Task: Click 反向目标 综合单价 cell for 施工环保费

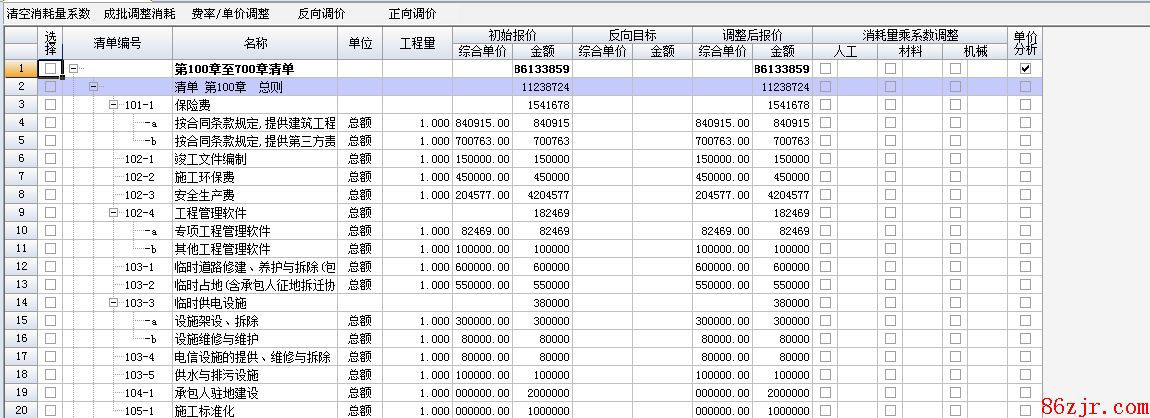Action: 602,177
